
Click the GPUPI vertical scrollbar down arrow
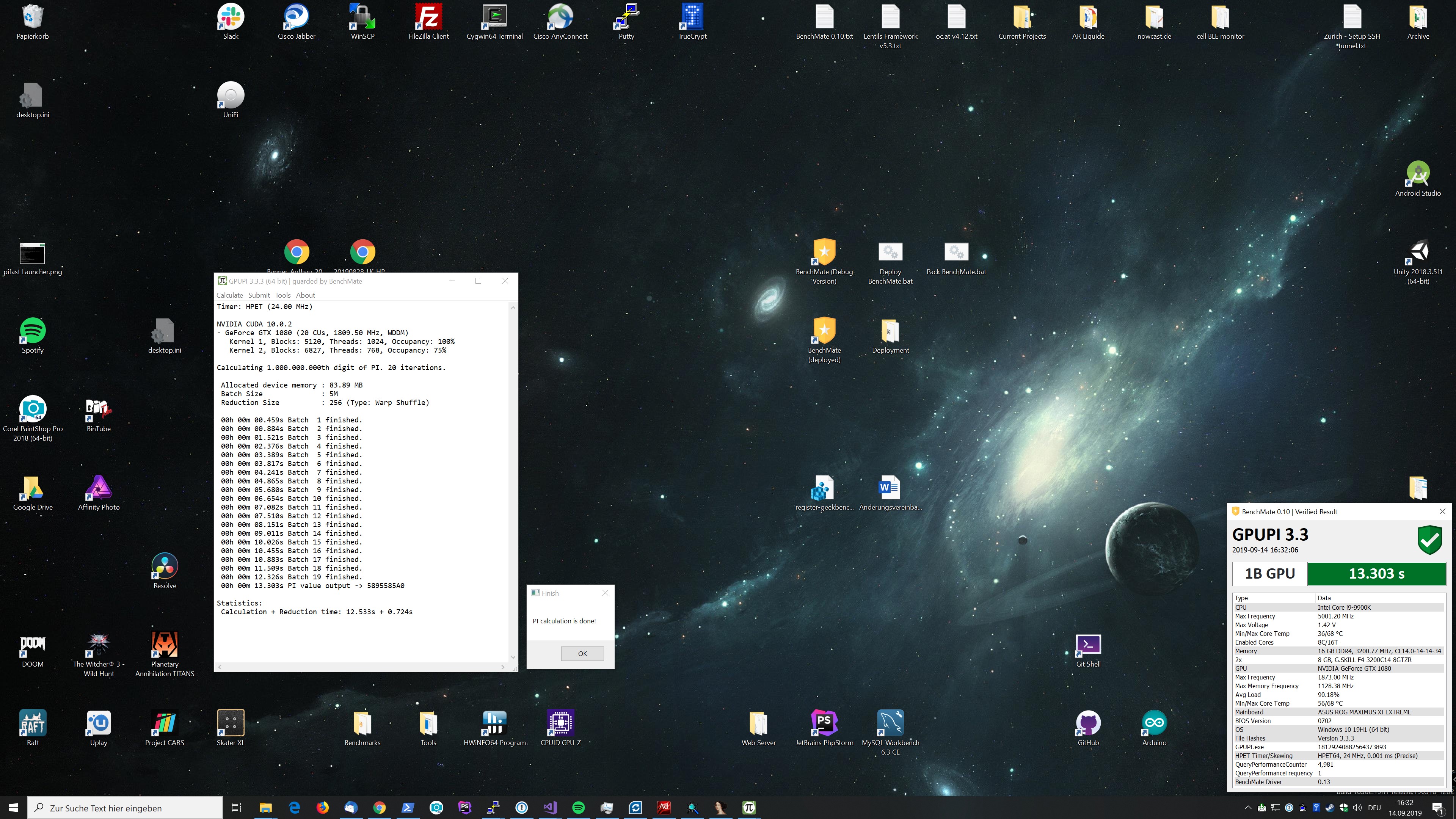click(x=513, y=657)
